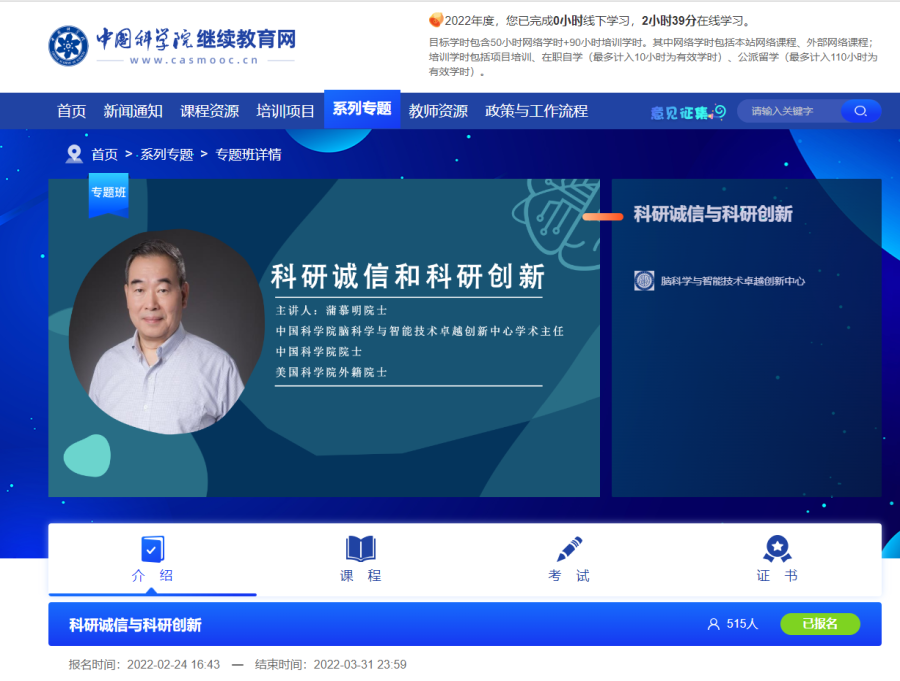Select the 介绍 clipboard icon
This screenshot has width=900, height=681.
point(152,549)
